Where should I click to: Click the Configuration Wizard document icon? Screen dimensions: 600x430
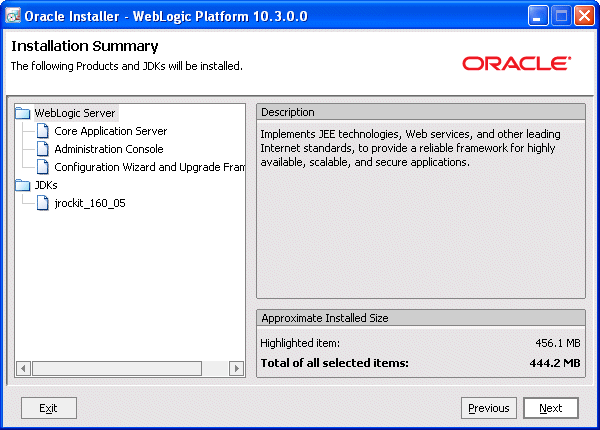pos(42,167)
